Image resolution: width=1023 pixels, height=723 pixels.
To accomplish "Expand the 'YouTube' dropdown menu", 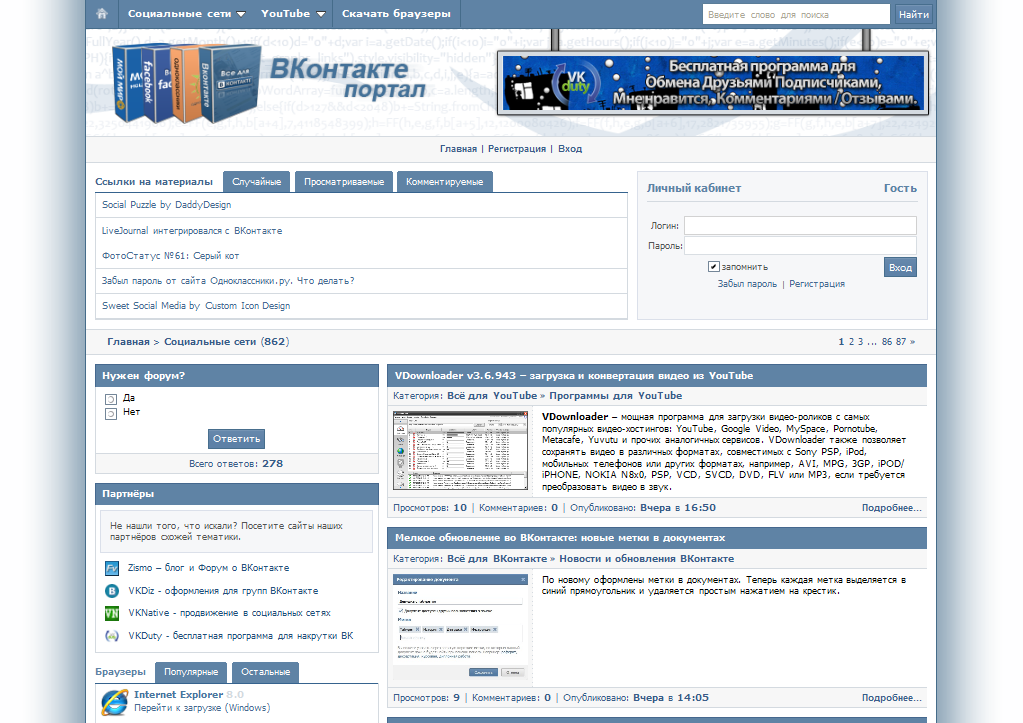I will (293, 14).
